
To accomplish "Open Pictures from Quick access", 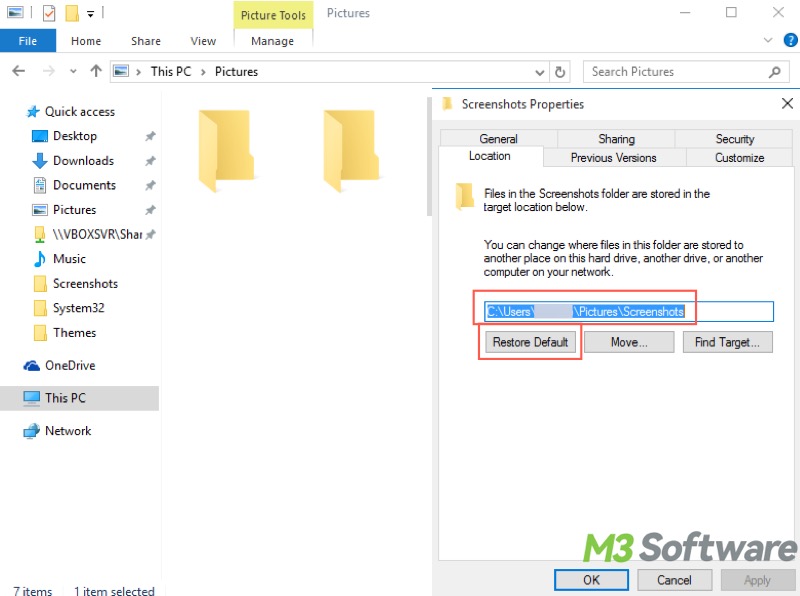I will pyautogui.click(x=74, y=210).
